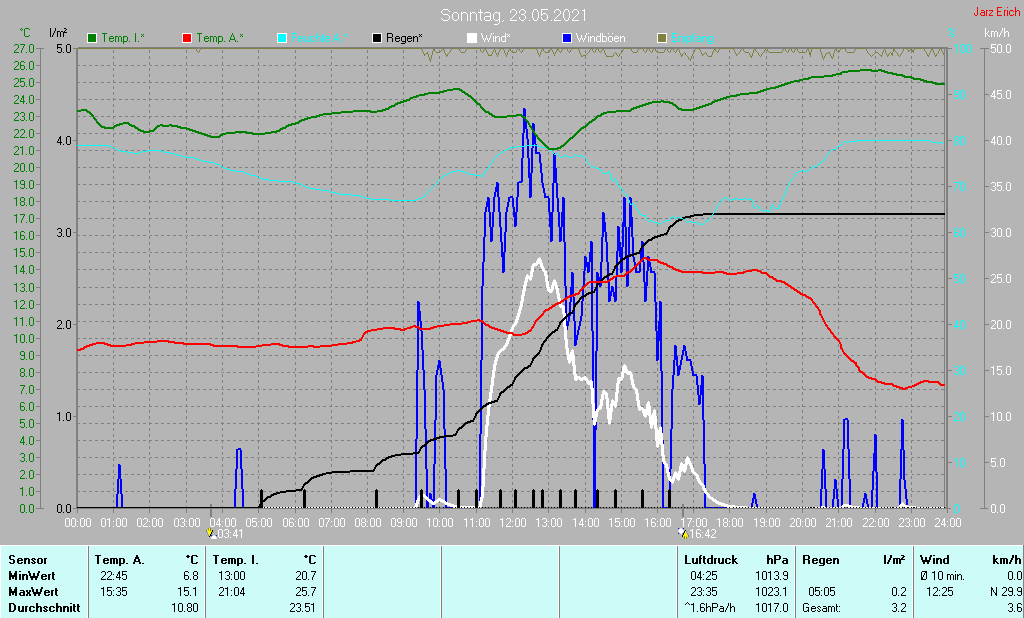
Task: Click the 'Temp. I.' table column header
Action: click(x=235, y=560)
